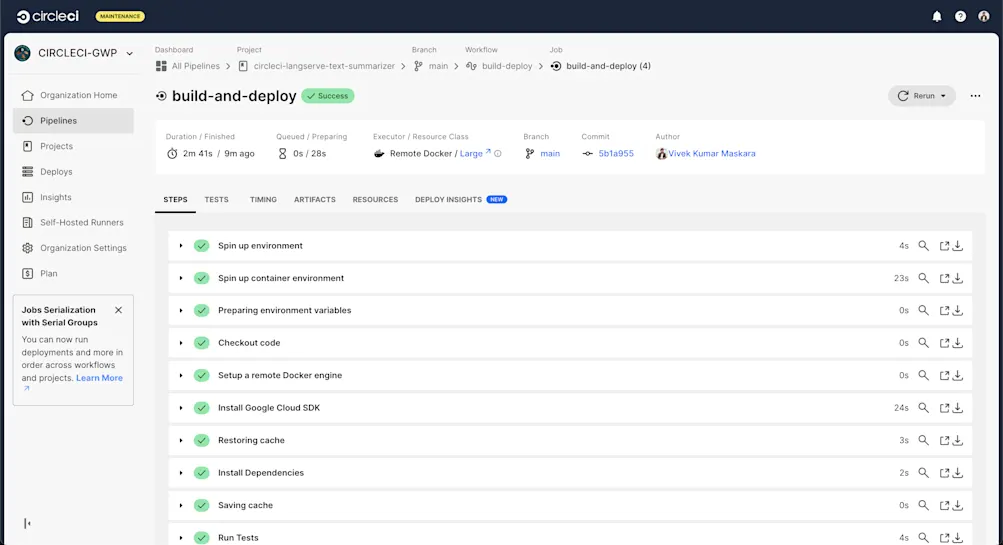Expand the Checkout code step
Screen dimensions: 1003x545
pyautogui.click(x=181, y=343)
